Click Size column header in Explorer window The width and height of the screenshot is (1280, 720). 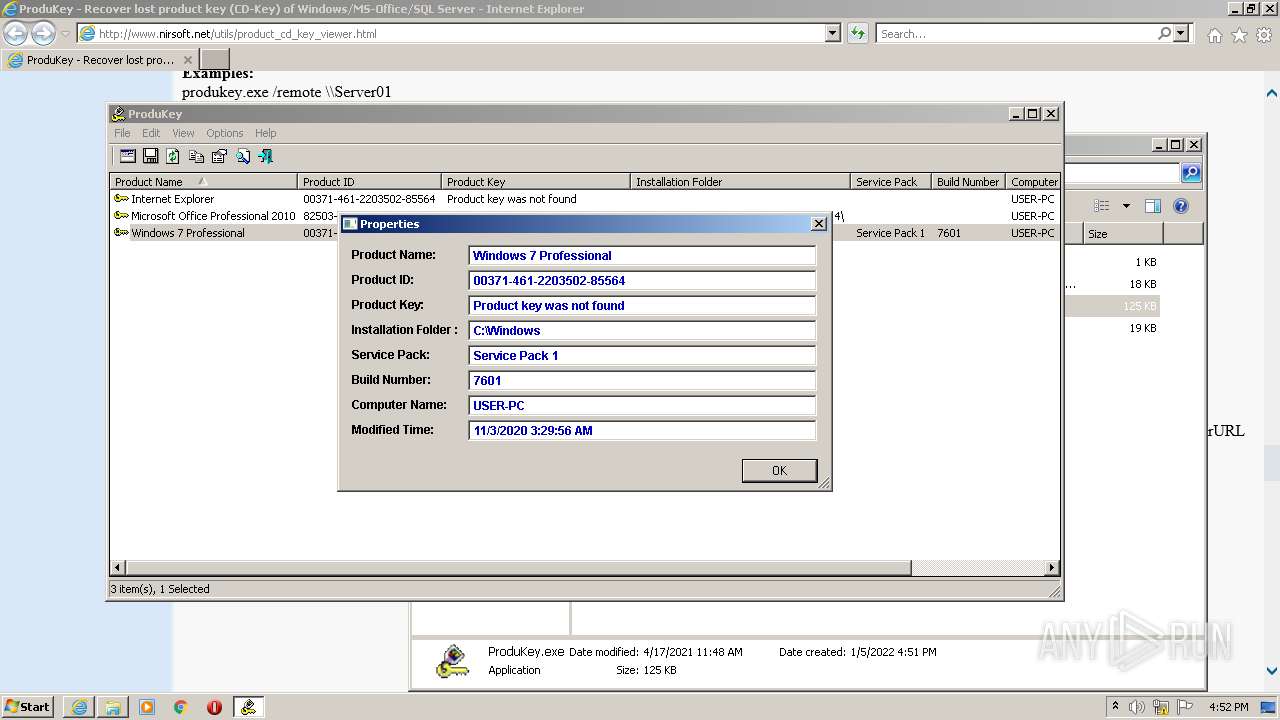pos(1123,233)
